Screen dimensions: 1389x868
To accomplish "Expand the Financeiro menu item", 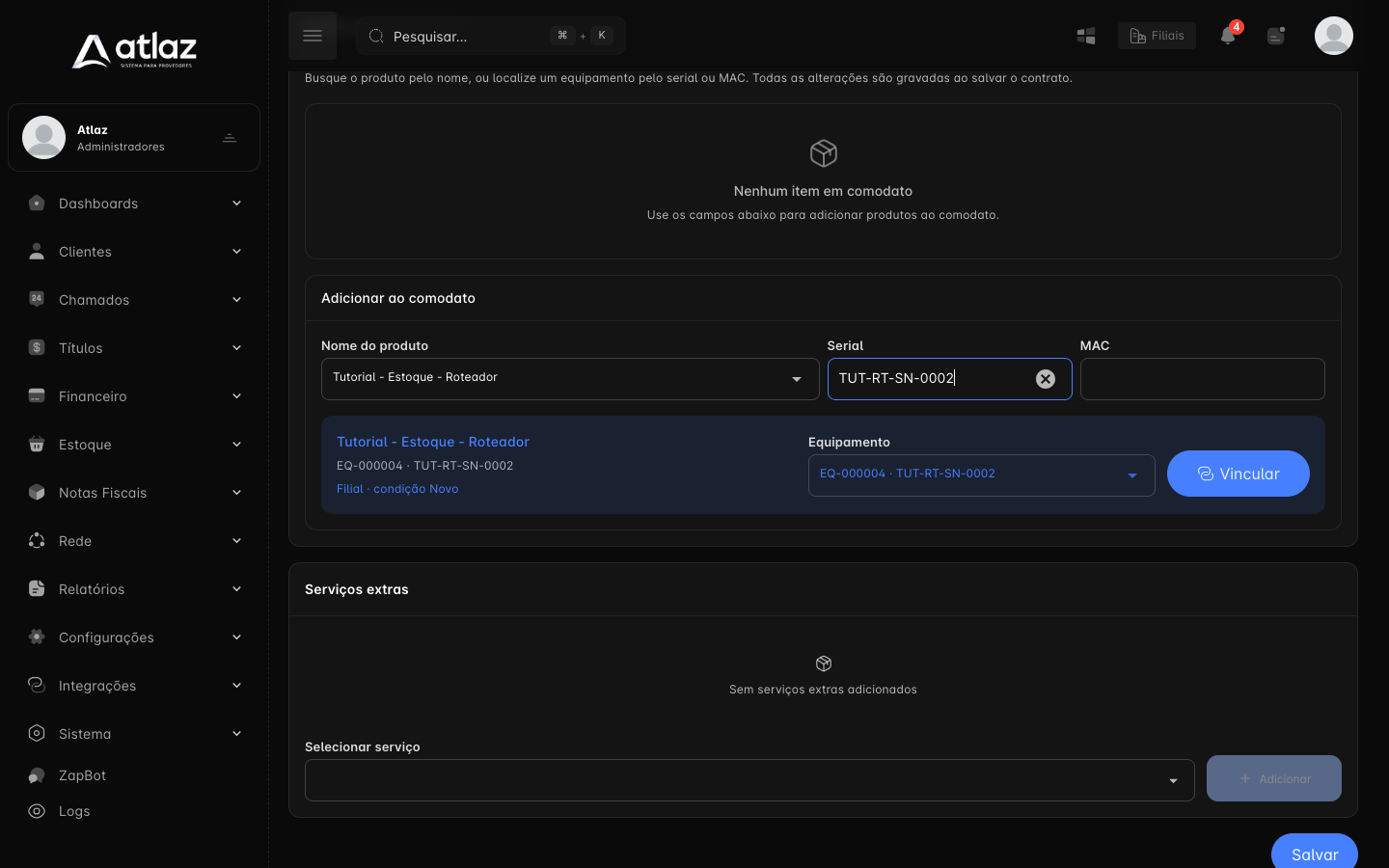I will point(134,396).
